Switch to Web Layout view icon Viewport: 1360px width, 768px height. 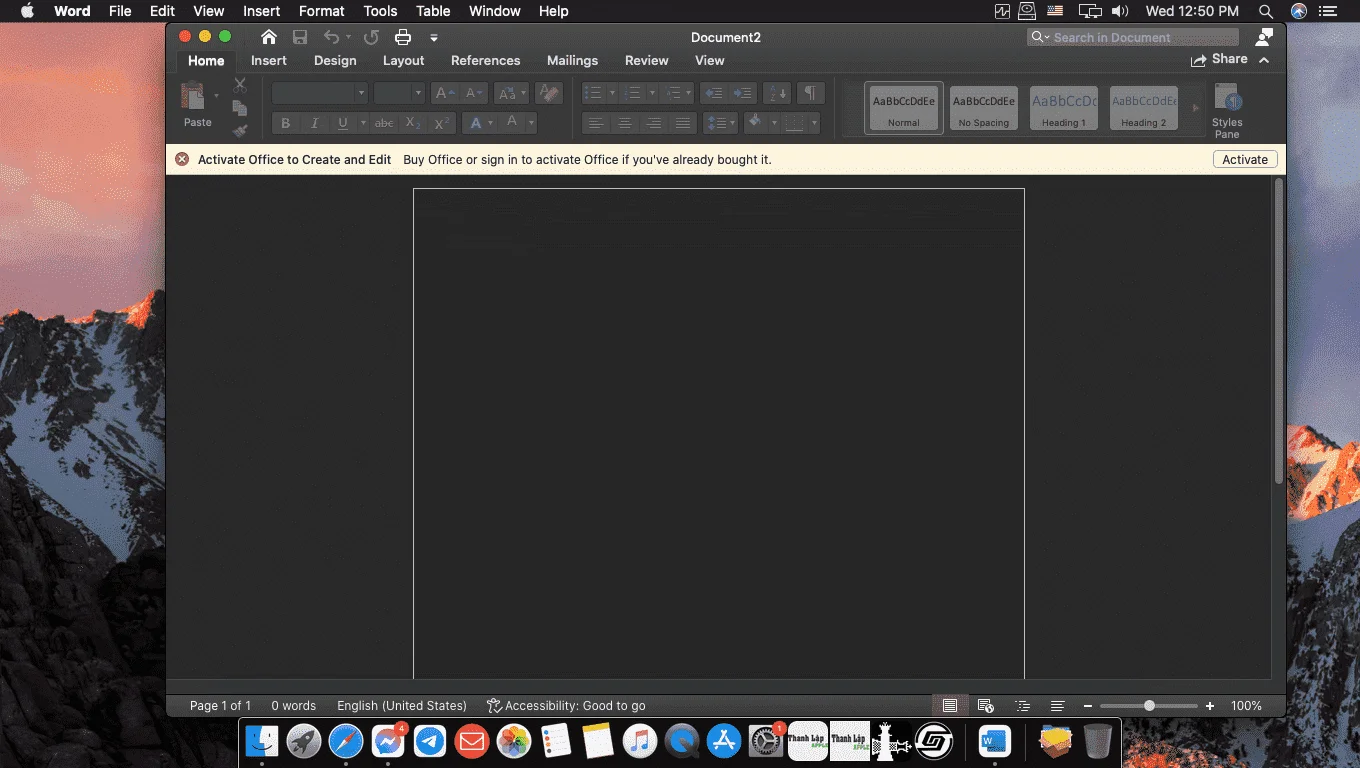[985, 706]
